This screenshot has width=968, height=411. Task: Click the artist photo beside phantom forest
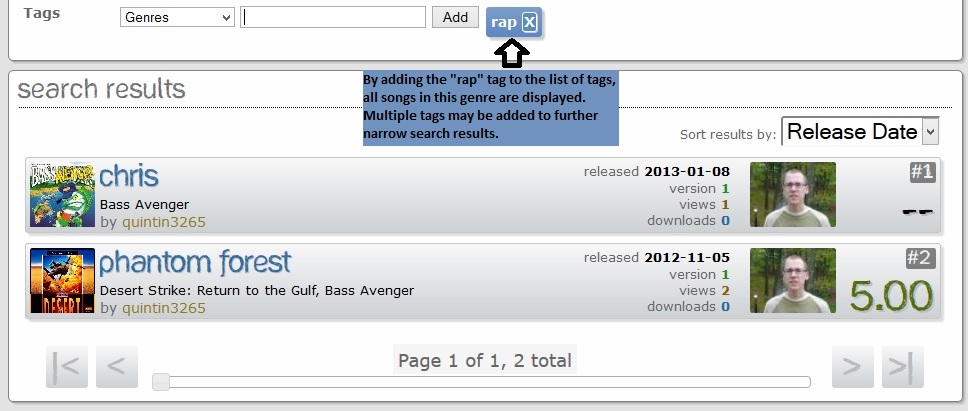(x=793, y=281)
